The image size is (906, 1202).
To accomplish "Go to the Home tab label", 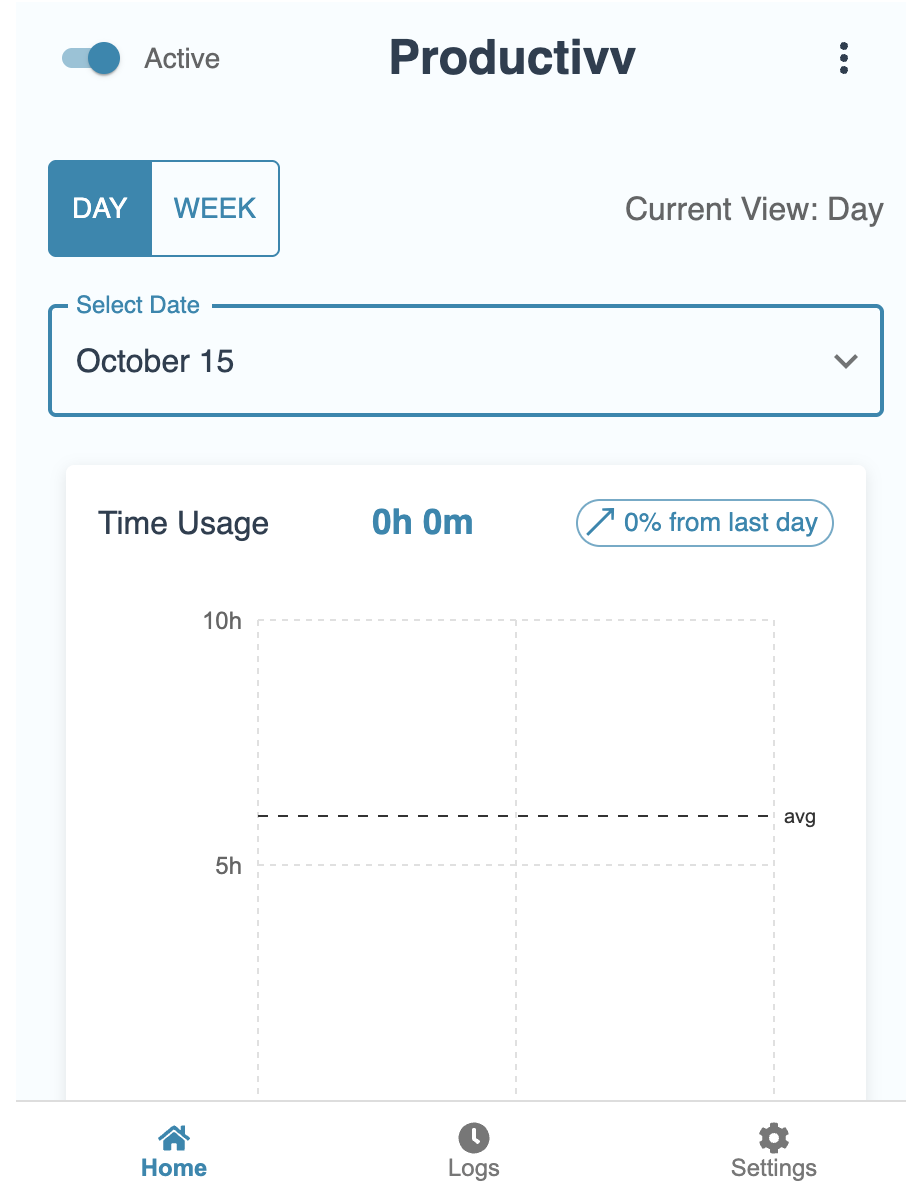I will click(x=174, y=1168).
